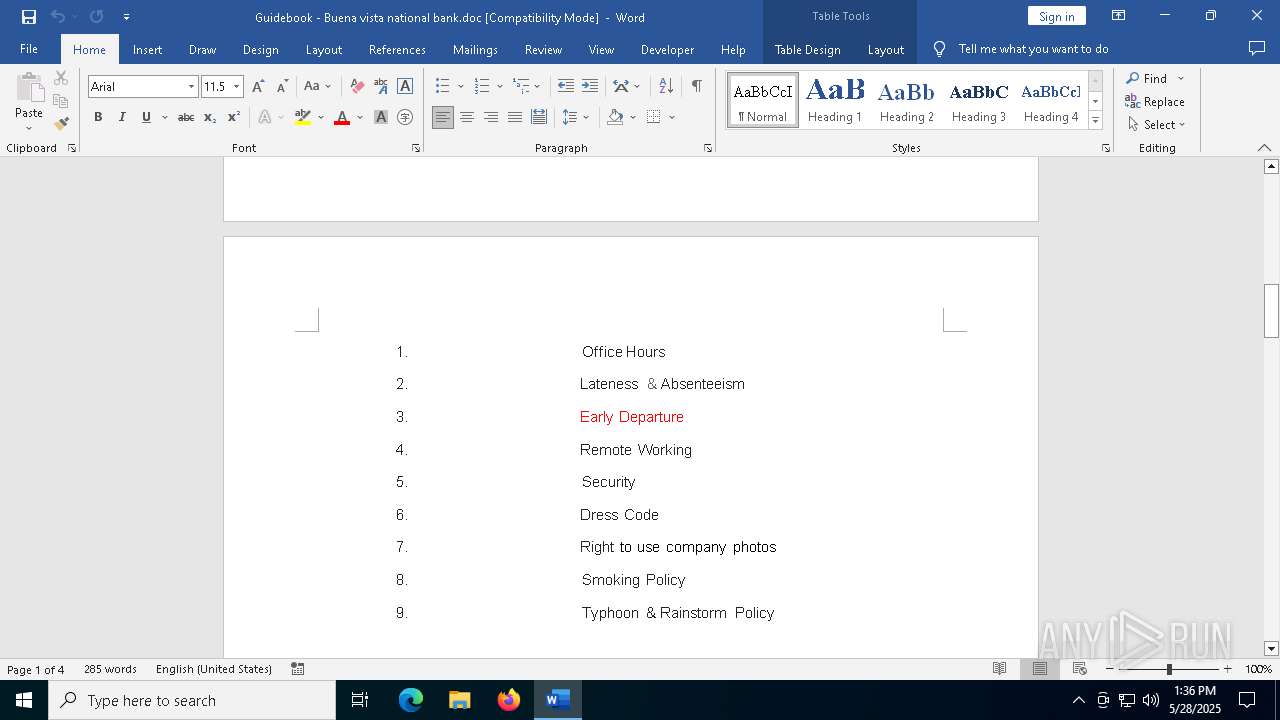The width and height of the screenshot is (1280, 720).
Task: Switch to the Design tab
Action: pyautogui.click(x=260, y=49)
